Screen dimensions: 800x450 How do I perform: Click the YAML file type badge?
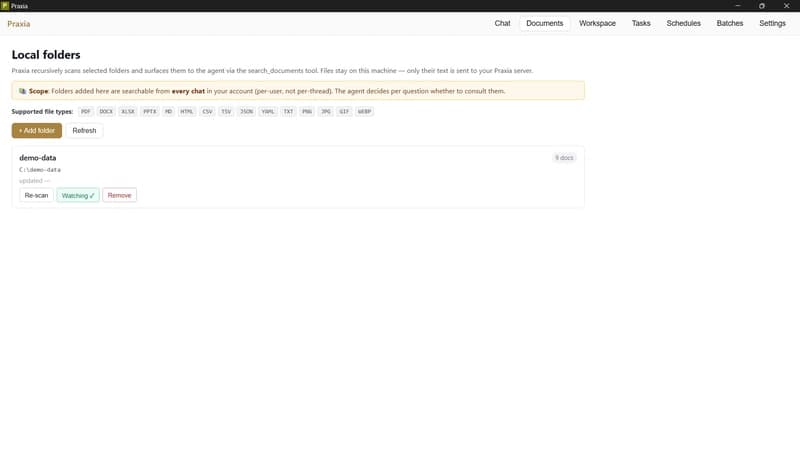(268, 112)
